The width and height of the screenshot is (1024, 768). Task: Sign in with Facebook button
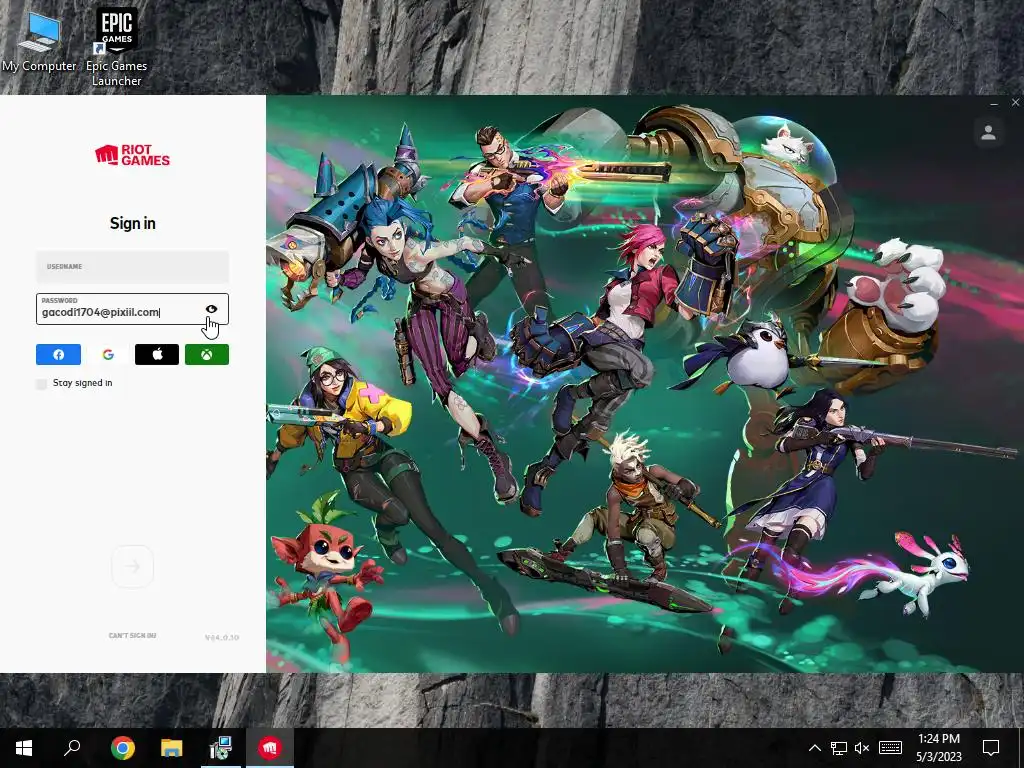tap(58, 355)
